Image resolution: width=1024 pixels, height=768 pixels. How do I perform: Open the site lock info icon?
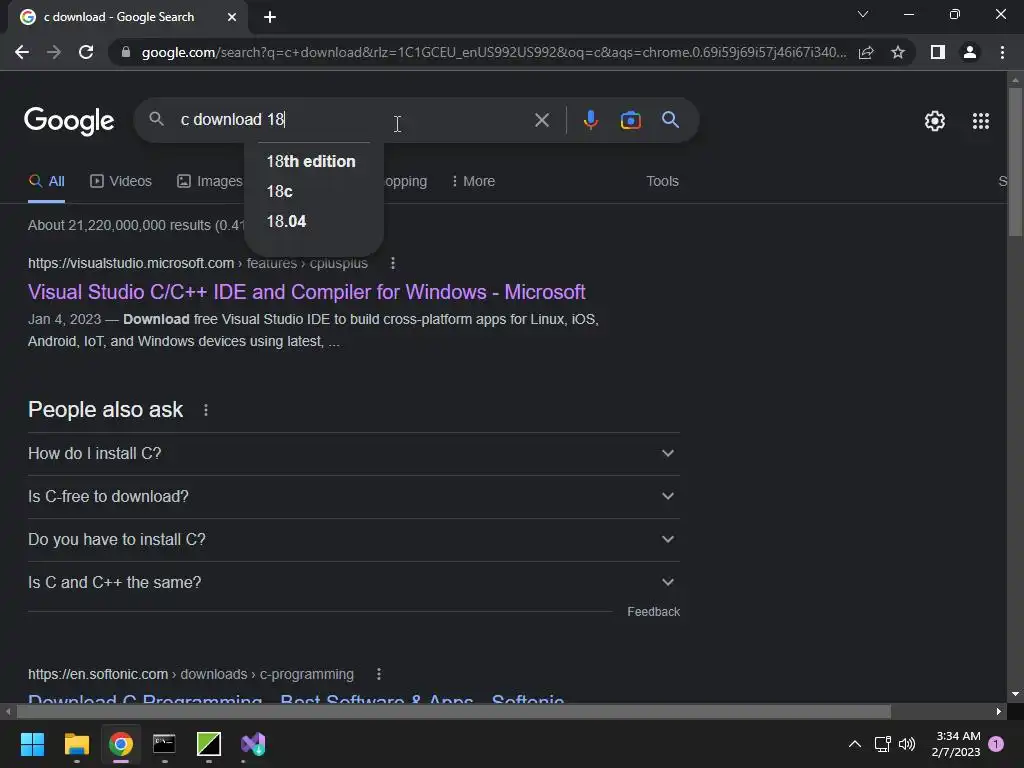click(x=126, y=52)
